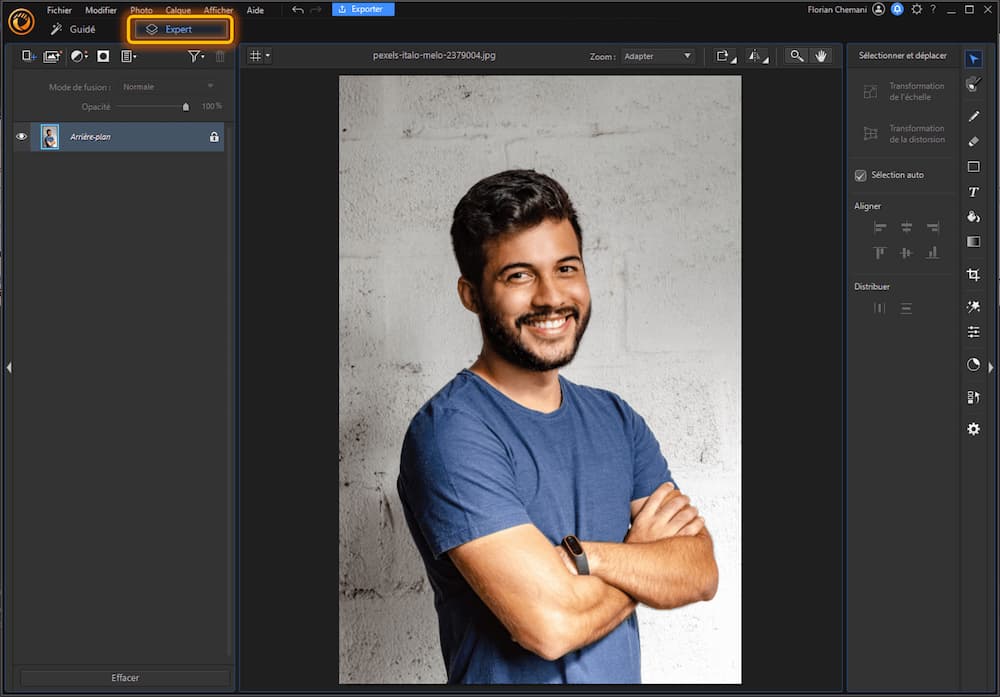
Task: Click Transformation de l'échelle
Action: [904, 92]
